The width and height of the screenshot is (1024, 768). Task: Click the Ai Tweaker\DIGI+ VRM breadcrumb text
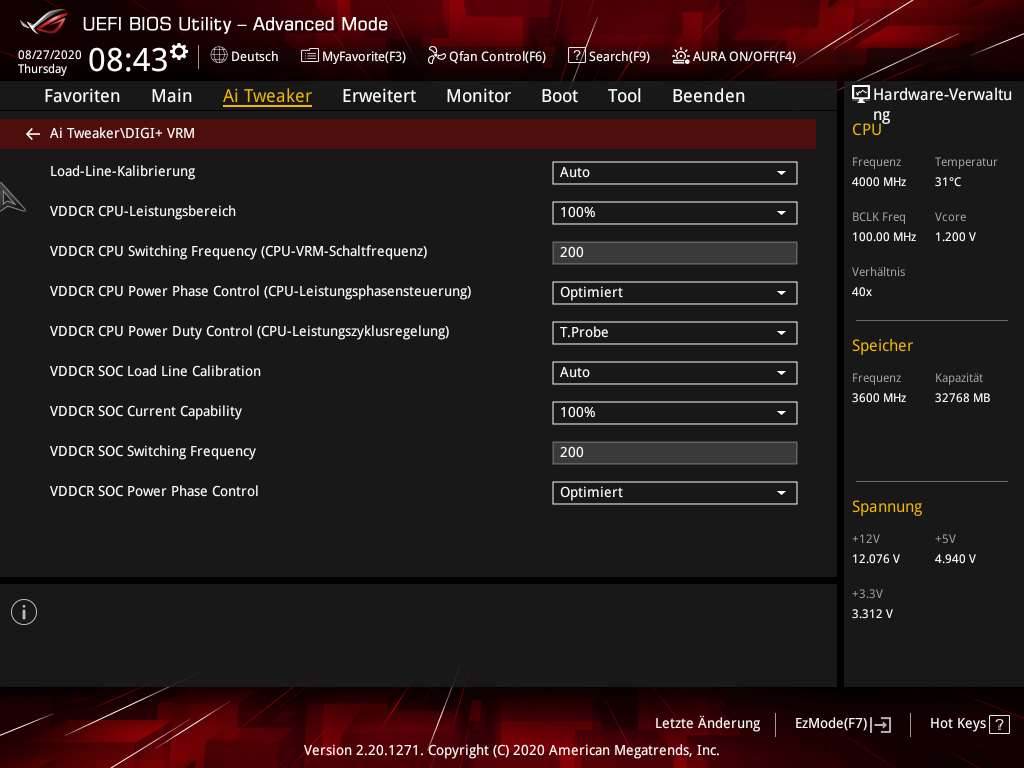122,133
